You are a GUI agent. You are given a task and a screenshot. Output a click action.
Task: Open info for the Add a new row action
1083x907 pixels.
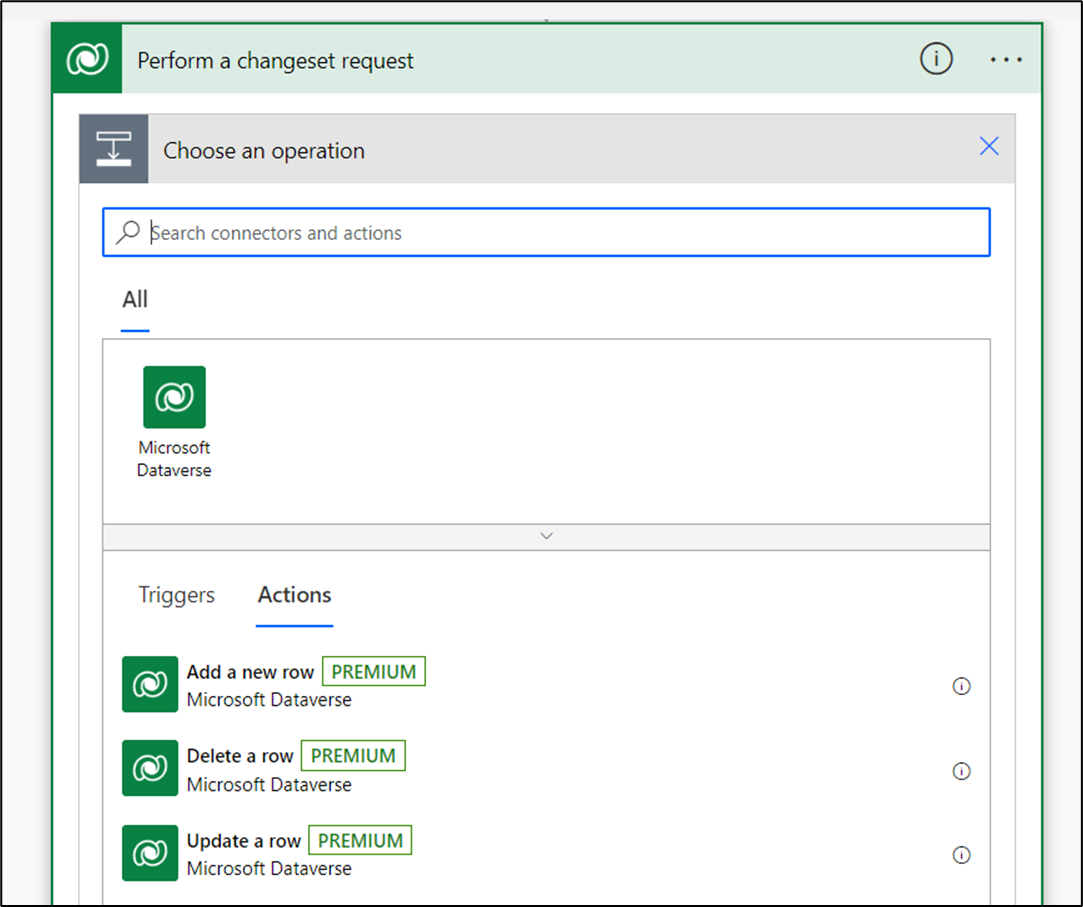click(962, 686)
